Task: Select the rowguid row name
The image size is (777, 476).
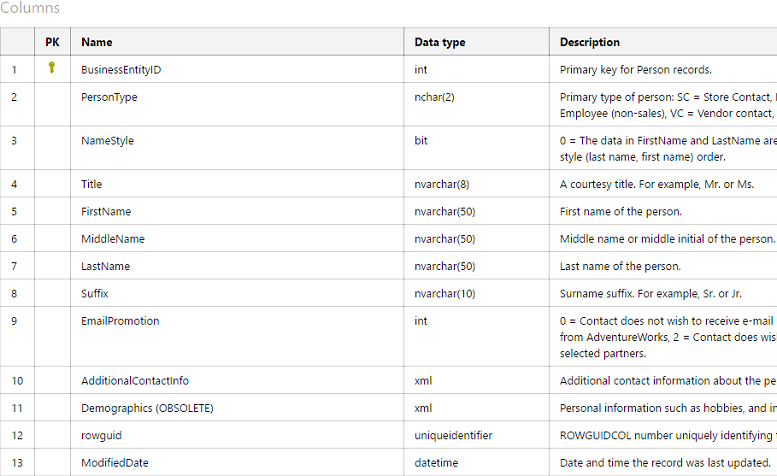Action: point(101,435)
